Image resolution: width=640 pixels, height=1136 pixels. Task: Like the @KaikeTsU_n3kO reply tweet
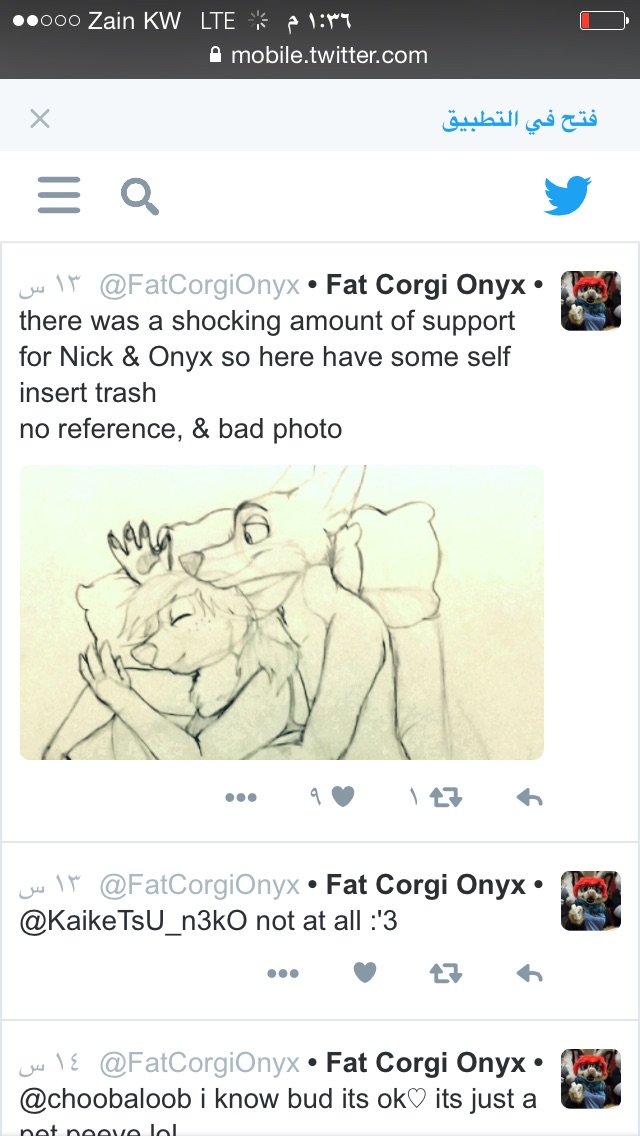tap(365, 972)
